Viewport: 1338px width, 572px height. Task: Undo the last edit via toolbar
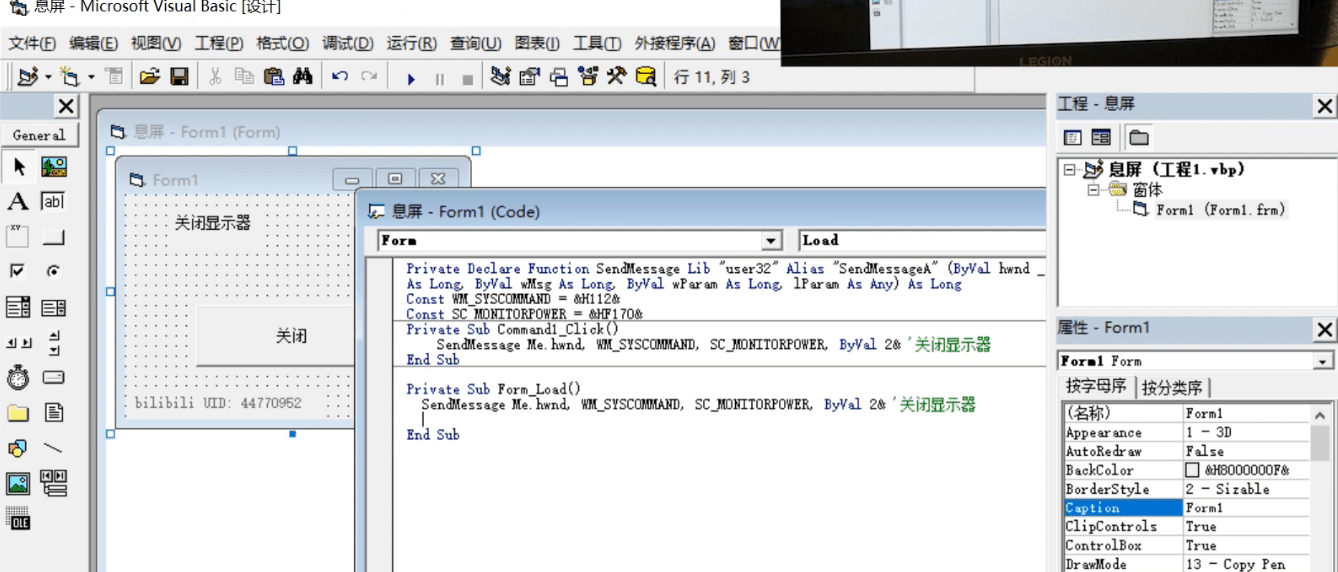340,77
